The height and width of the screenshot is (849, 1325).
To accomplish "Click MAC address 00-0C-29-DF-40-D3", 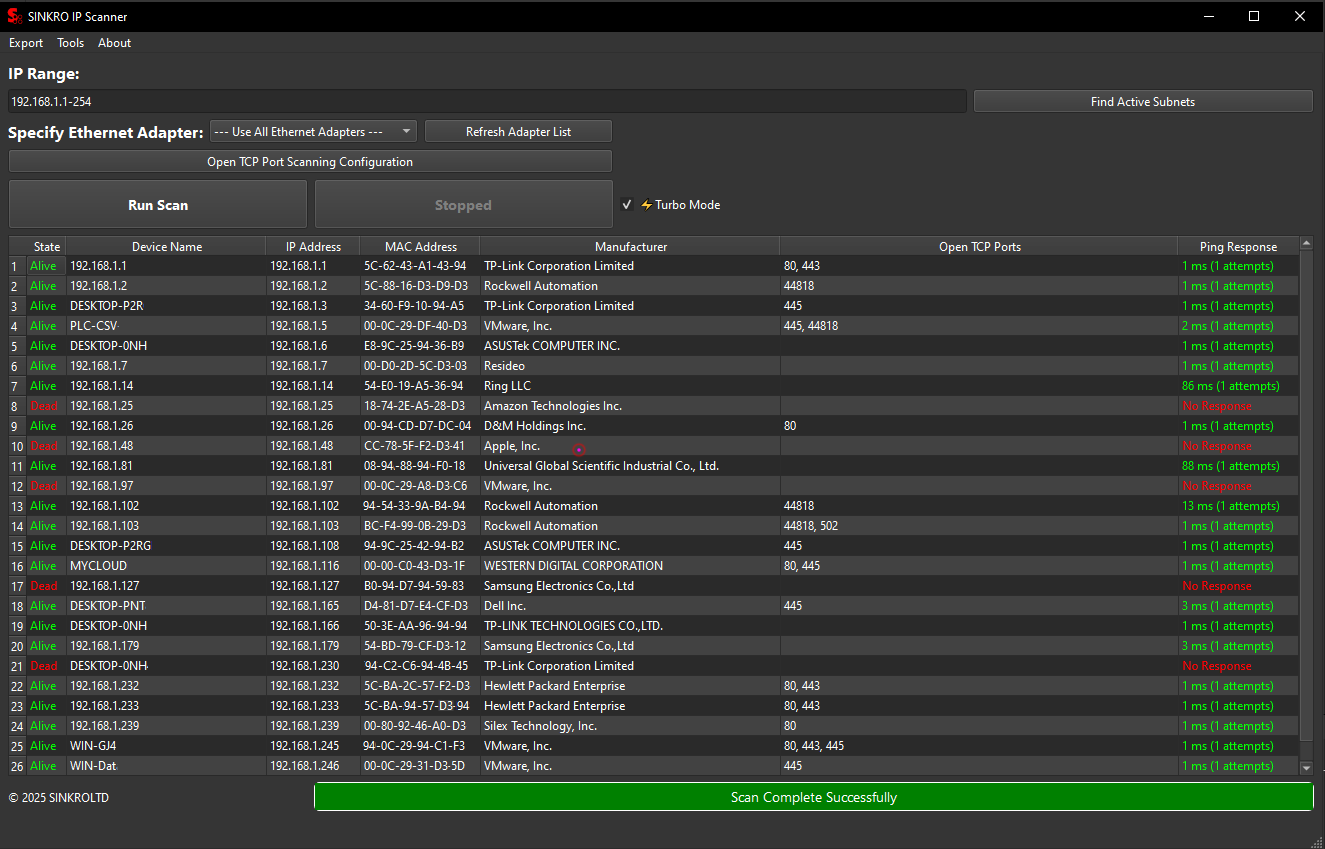I will click(414, 326).
